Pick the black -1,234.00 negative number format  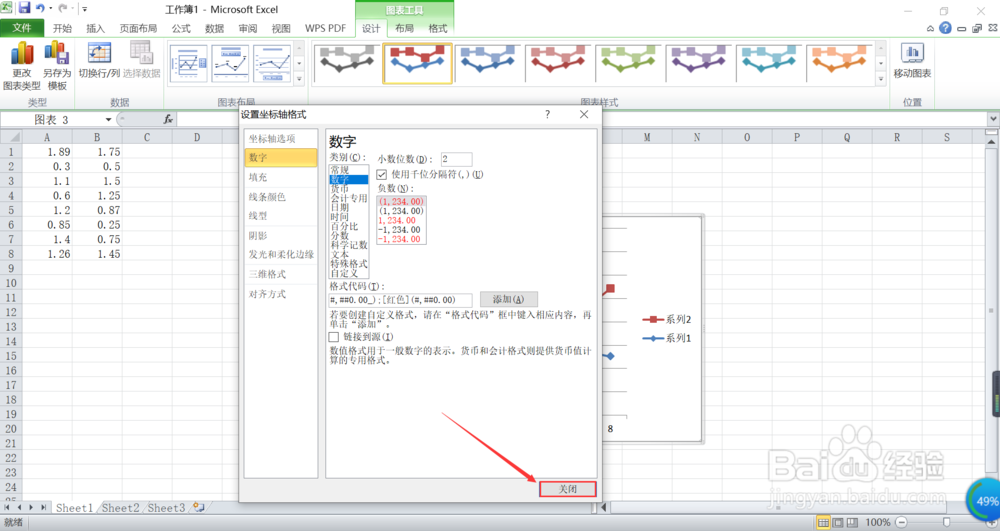pos(401,229)
